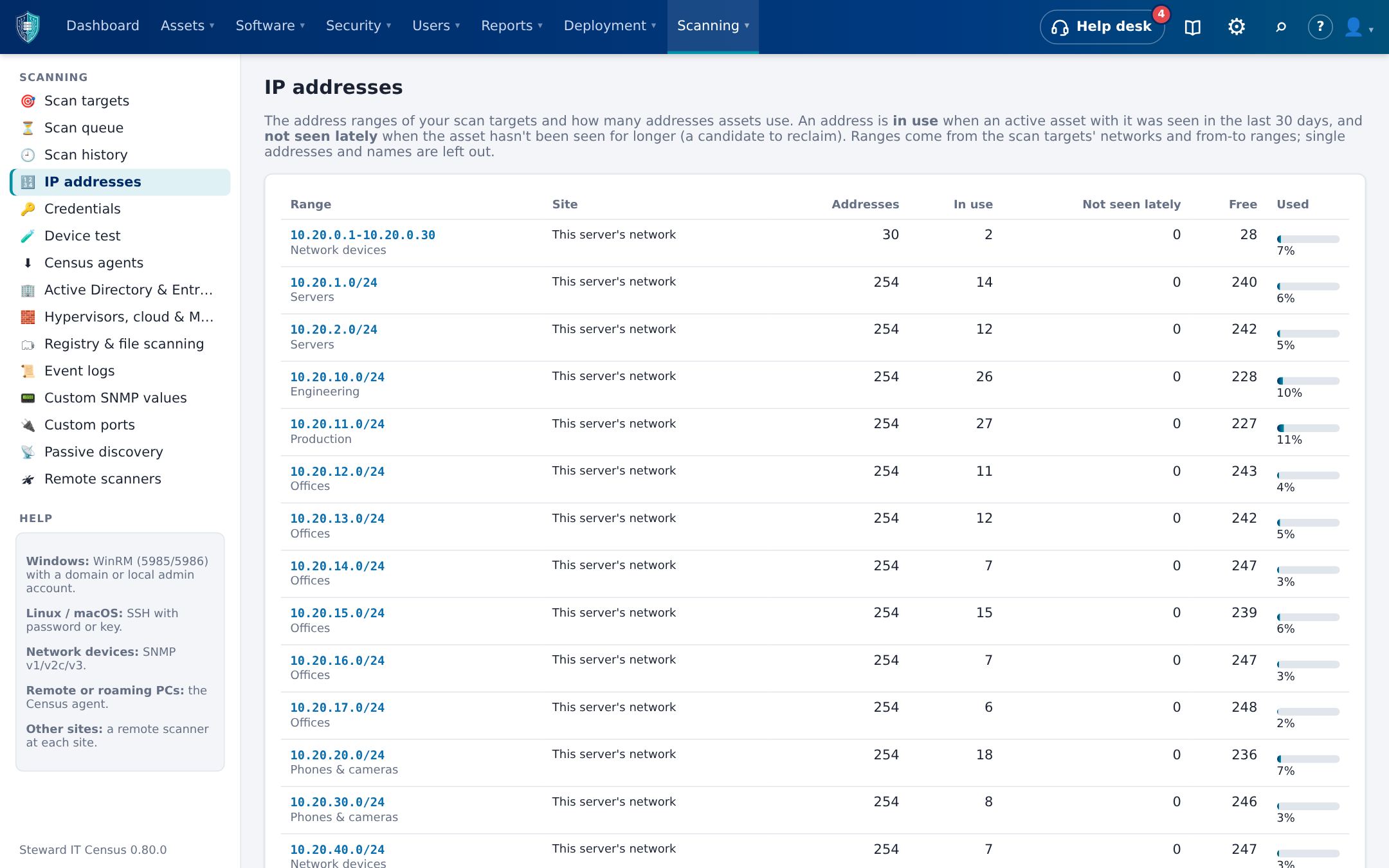Open the Scanning menu
The width and height of the screenshot is (1389, 868).
point(713,26)
